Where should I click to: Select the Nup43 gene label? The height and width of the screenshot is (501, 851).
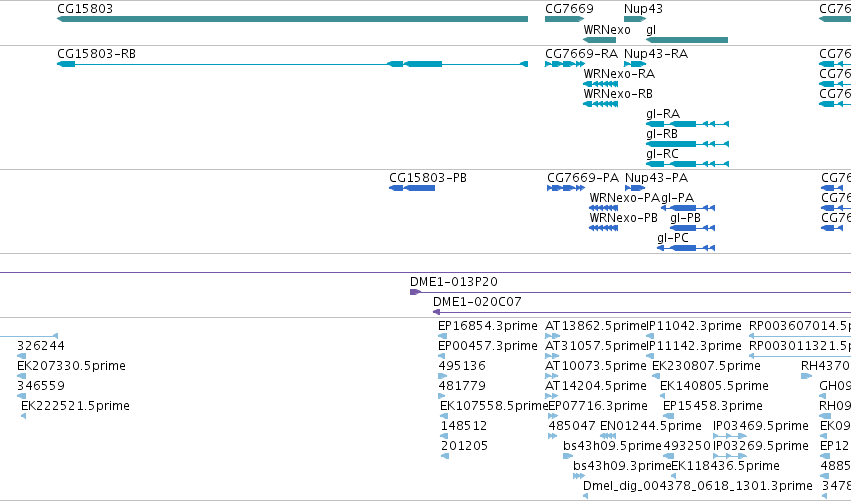[643, 9]
